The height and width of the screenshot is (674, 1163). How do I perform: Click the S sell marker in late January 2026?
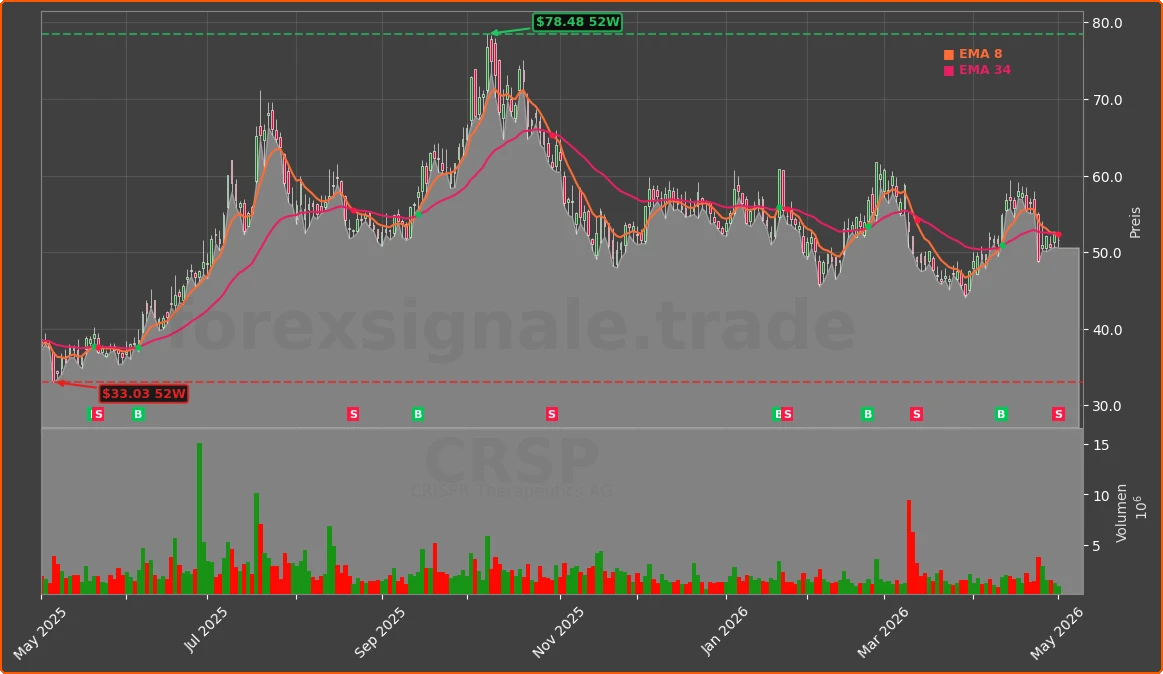tap(788, 414)
